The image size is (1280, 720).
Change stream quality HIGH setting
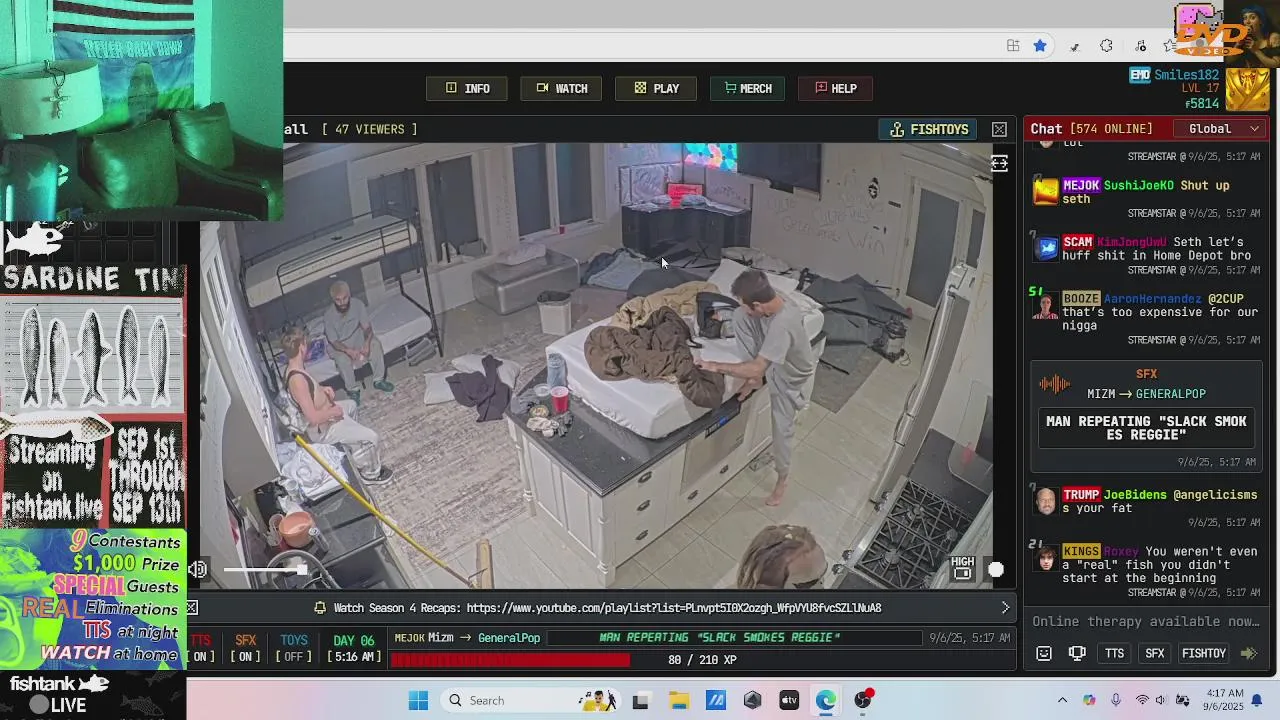[x=962, y=568]
